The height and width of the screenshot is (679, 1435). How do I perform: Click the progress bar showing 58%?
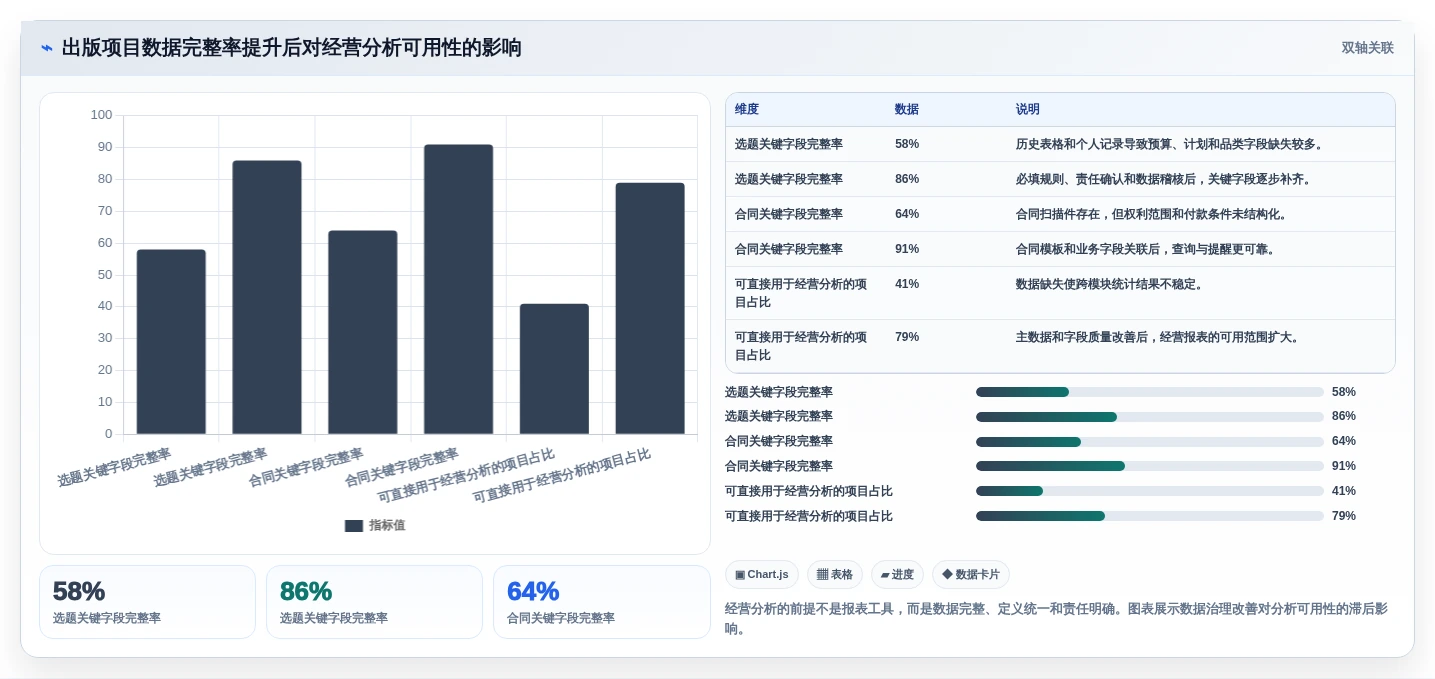[1150, 392]
